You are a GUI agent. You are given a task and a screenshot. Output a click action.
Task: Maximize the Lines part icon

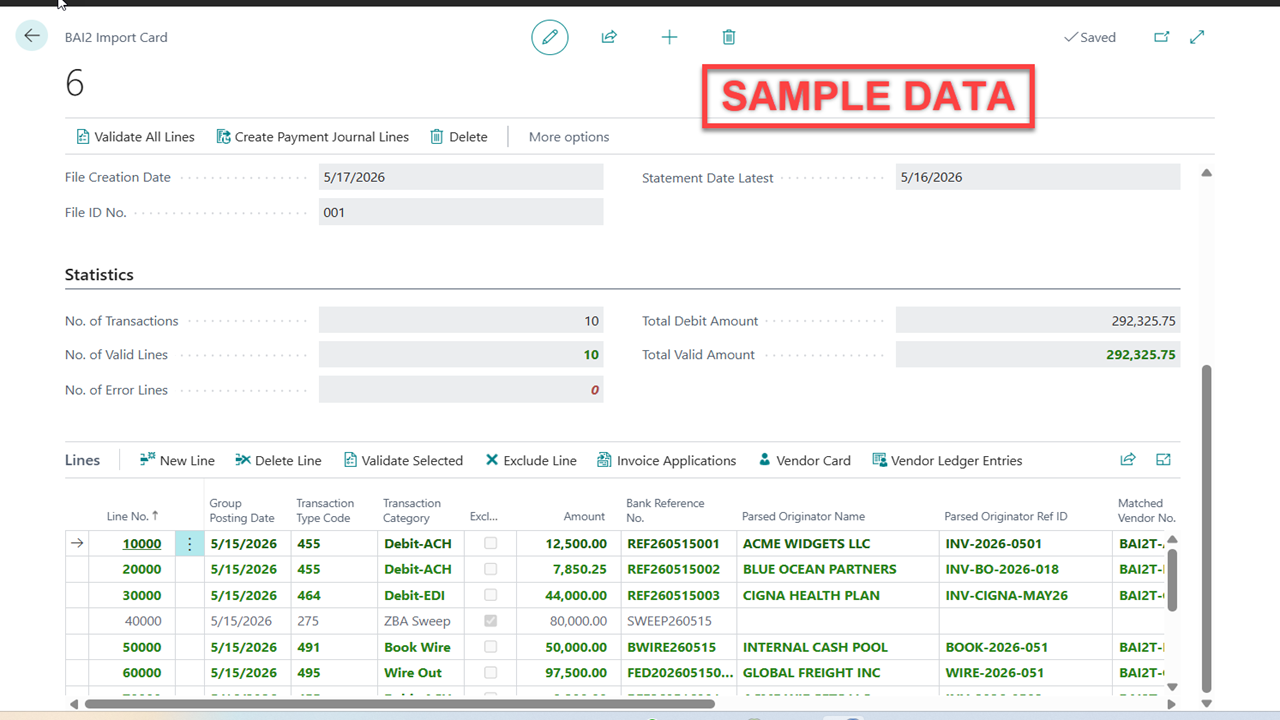point(1163,460)
